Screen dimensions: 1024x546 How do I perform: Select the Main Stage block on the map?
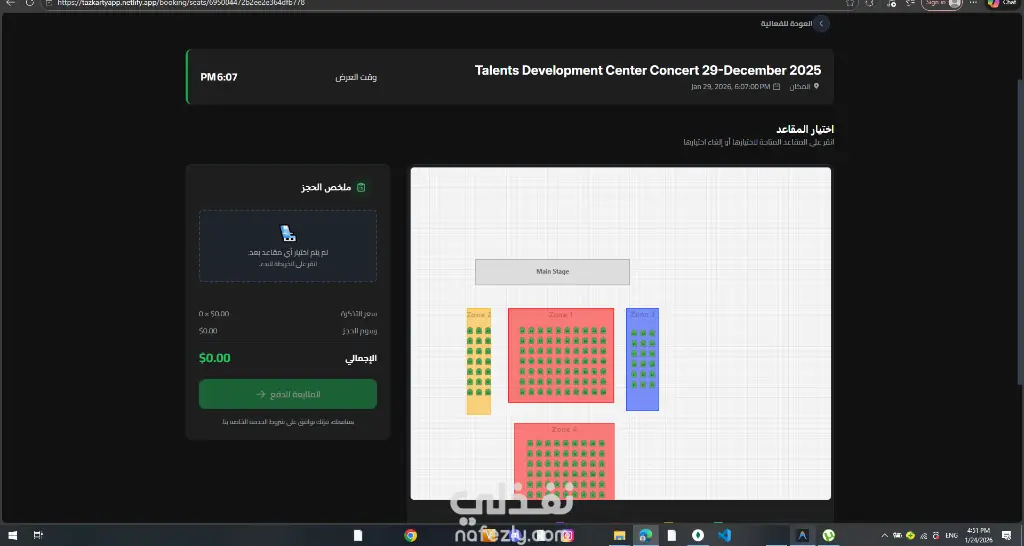coord(552,272)
